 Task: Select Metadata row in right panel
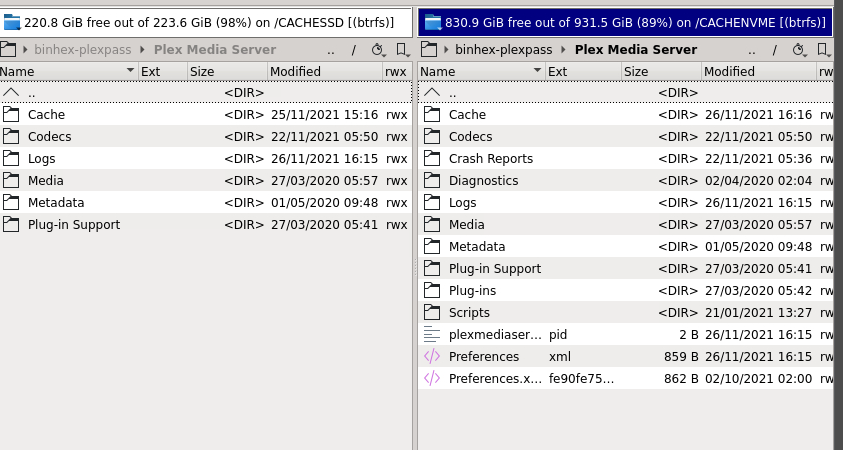tap(626, 246)
